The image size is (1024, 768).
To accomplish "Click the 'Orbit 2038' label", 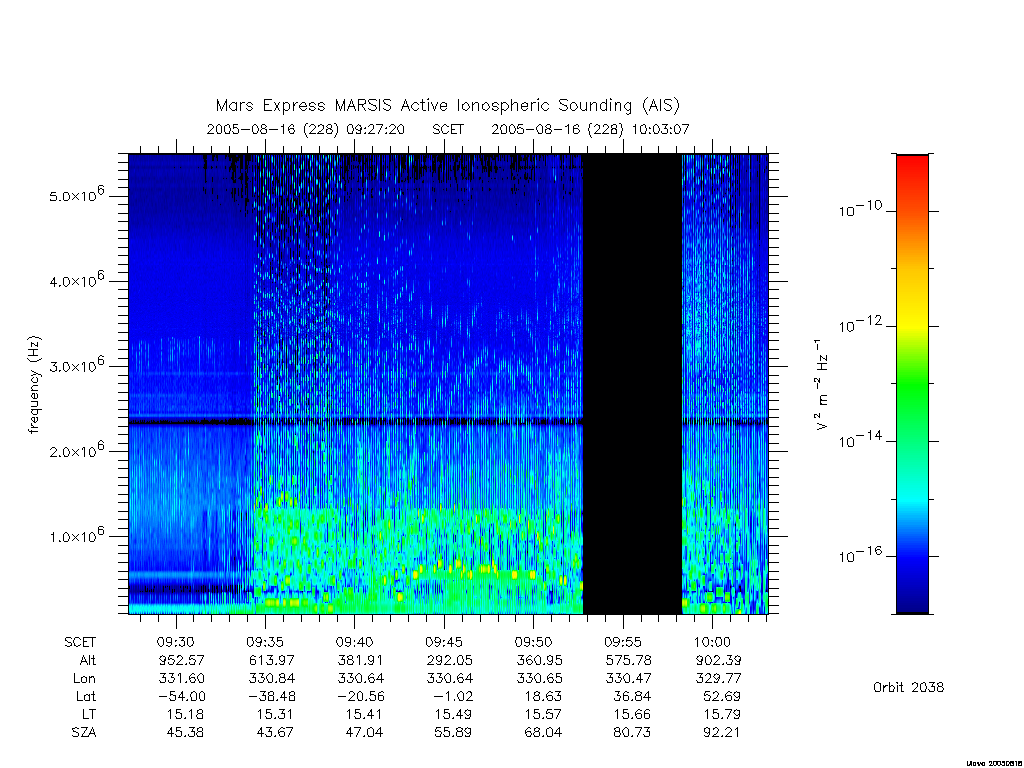I will point(908,687).
